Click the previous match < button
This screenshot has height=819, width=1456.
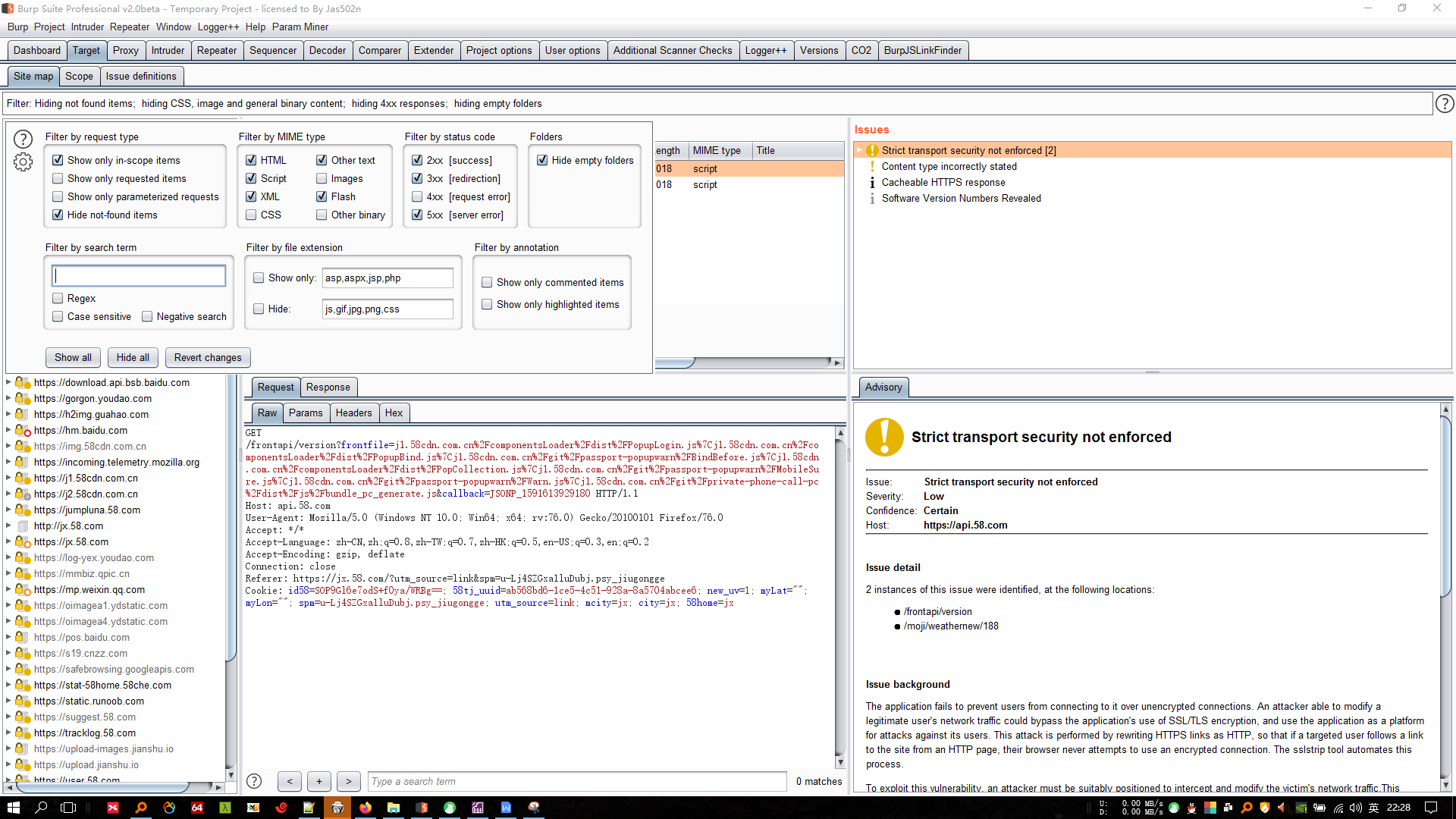click(x=290, y=782)
